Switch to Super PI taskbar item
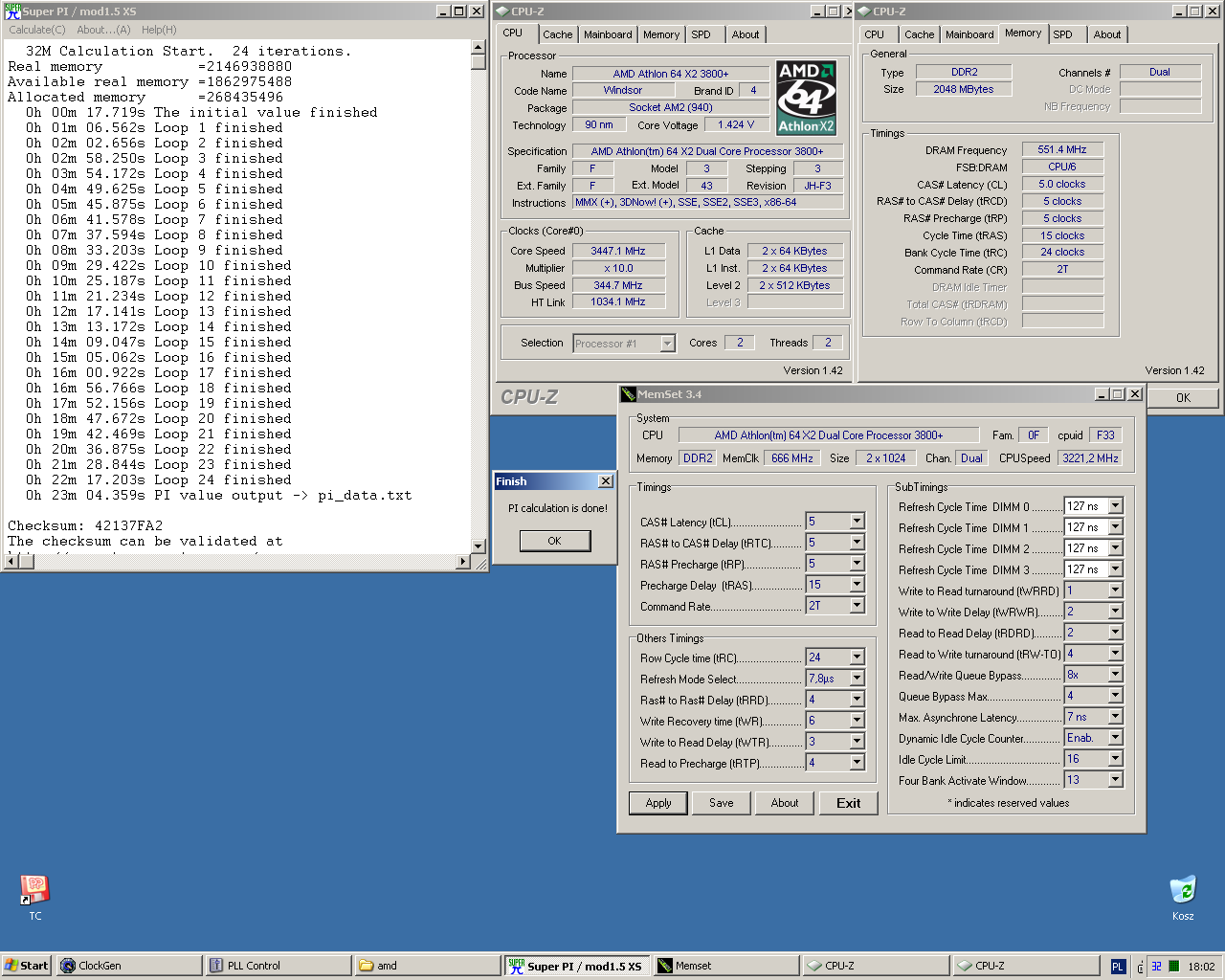The width and height of the screenshot is (1225, 980). pos(577,966)
